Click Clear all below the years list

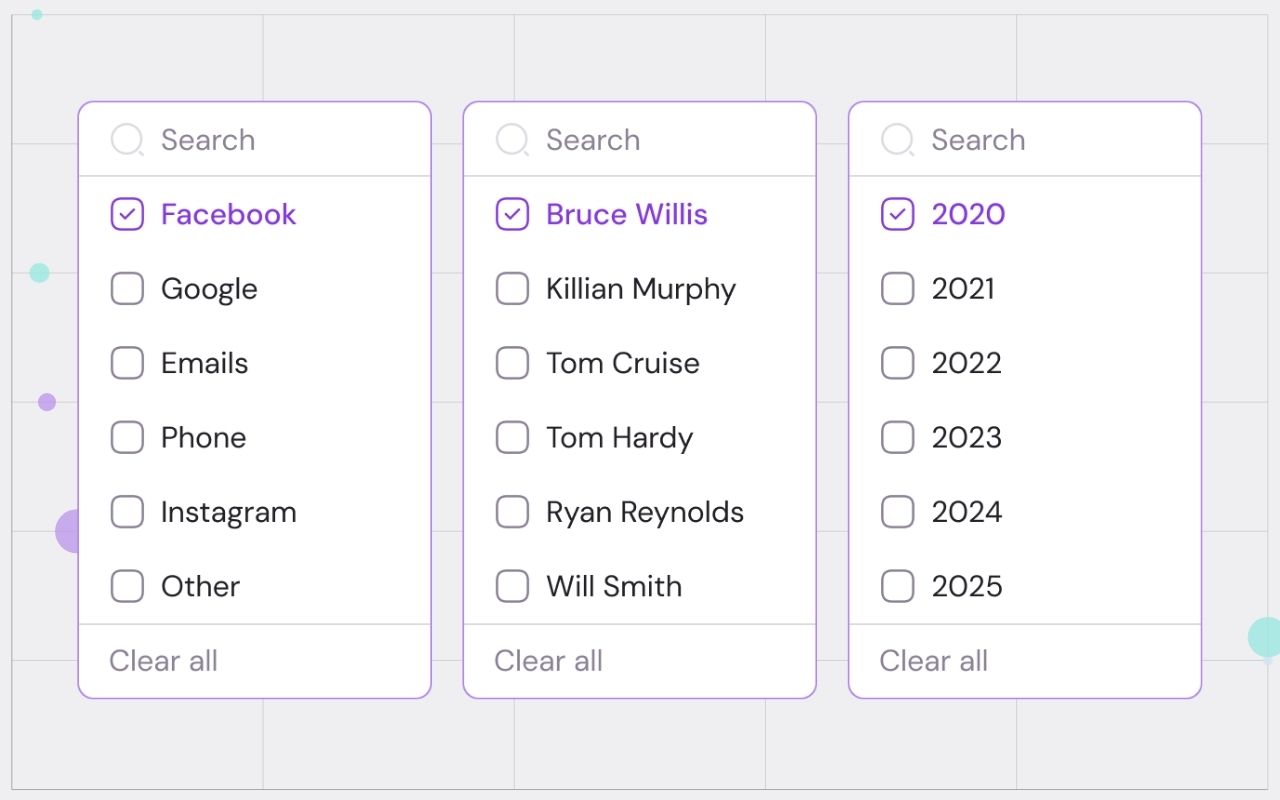pos(933,661)
